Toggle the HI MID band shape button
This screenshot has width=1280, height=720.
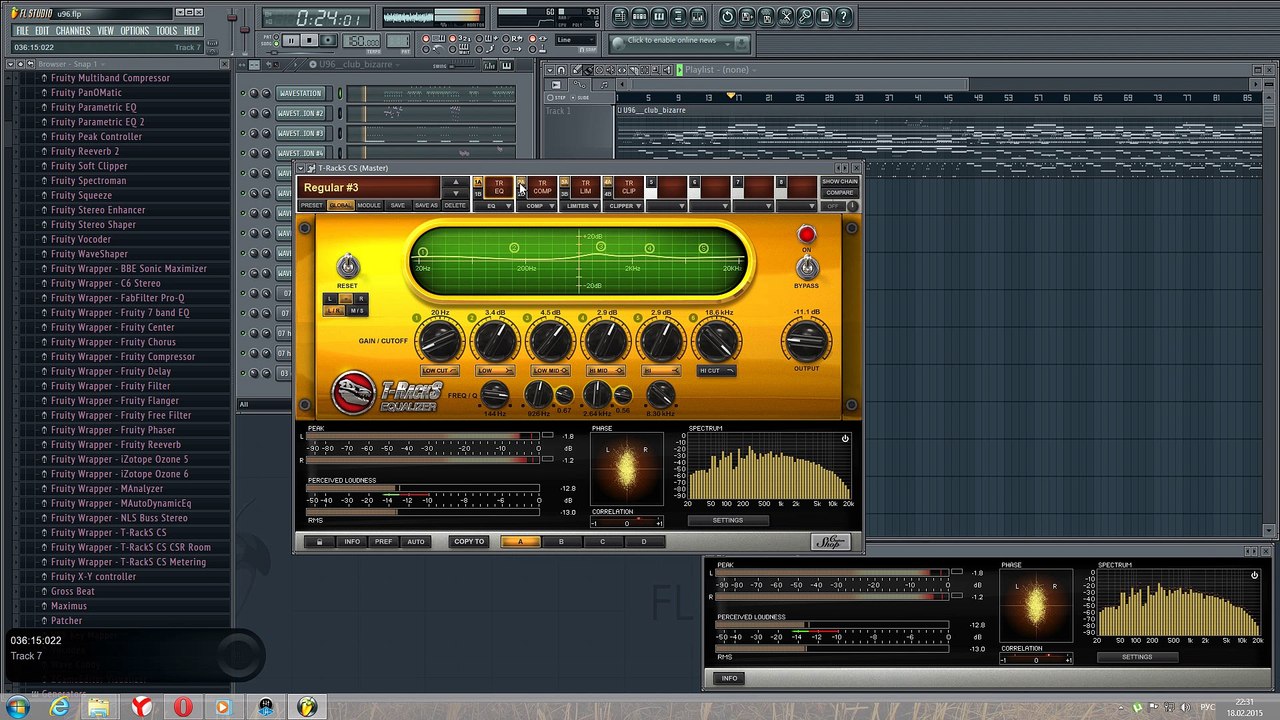605,371
